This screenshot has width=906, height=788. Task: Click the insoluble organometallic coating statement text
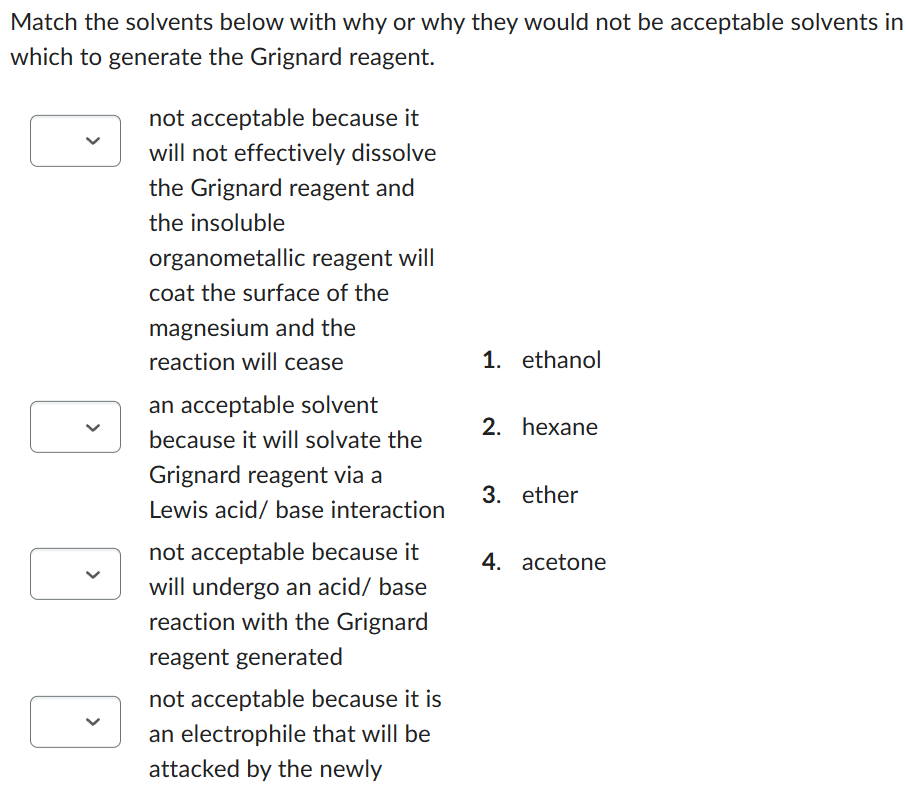click(291, 240)
